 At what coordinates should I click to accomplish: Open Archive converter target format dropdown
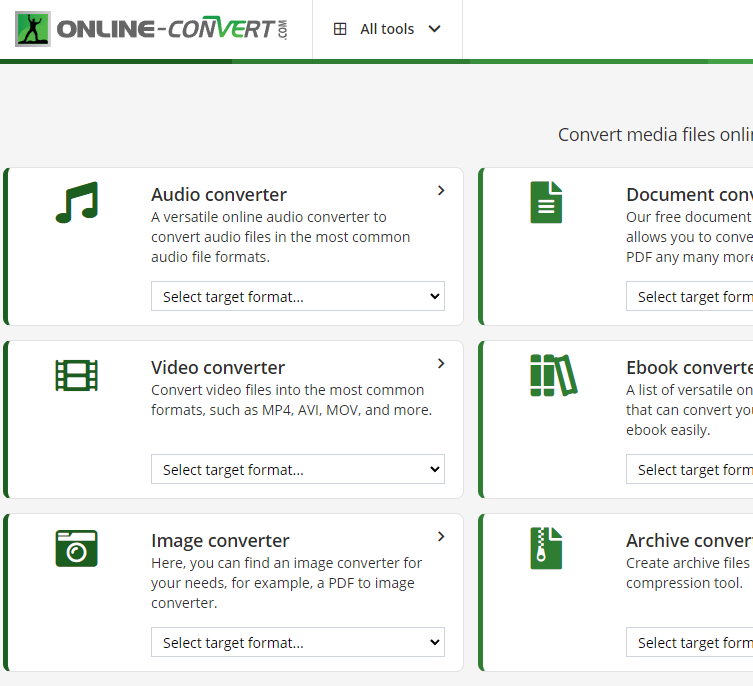[690, 642]
